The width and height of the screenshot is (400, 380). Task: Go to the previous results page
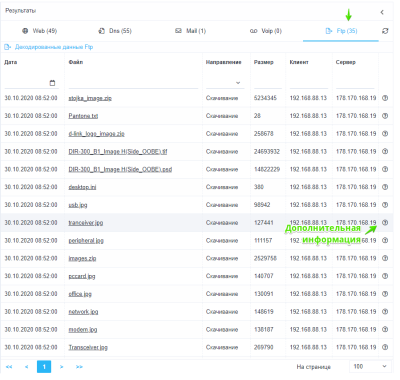click(26, 367)
